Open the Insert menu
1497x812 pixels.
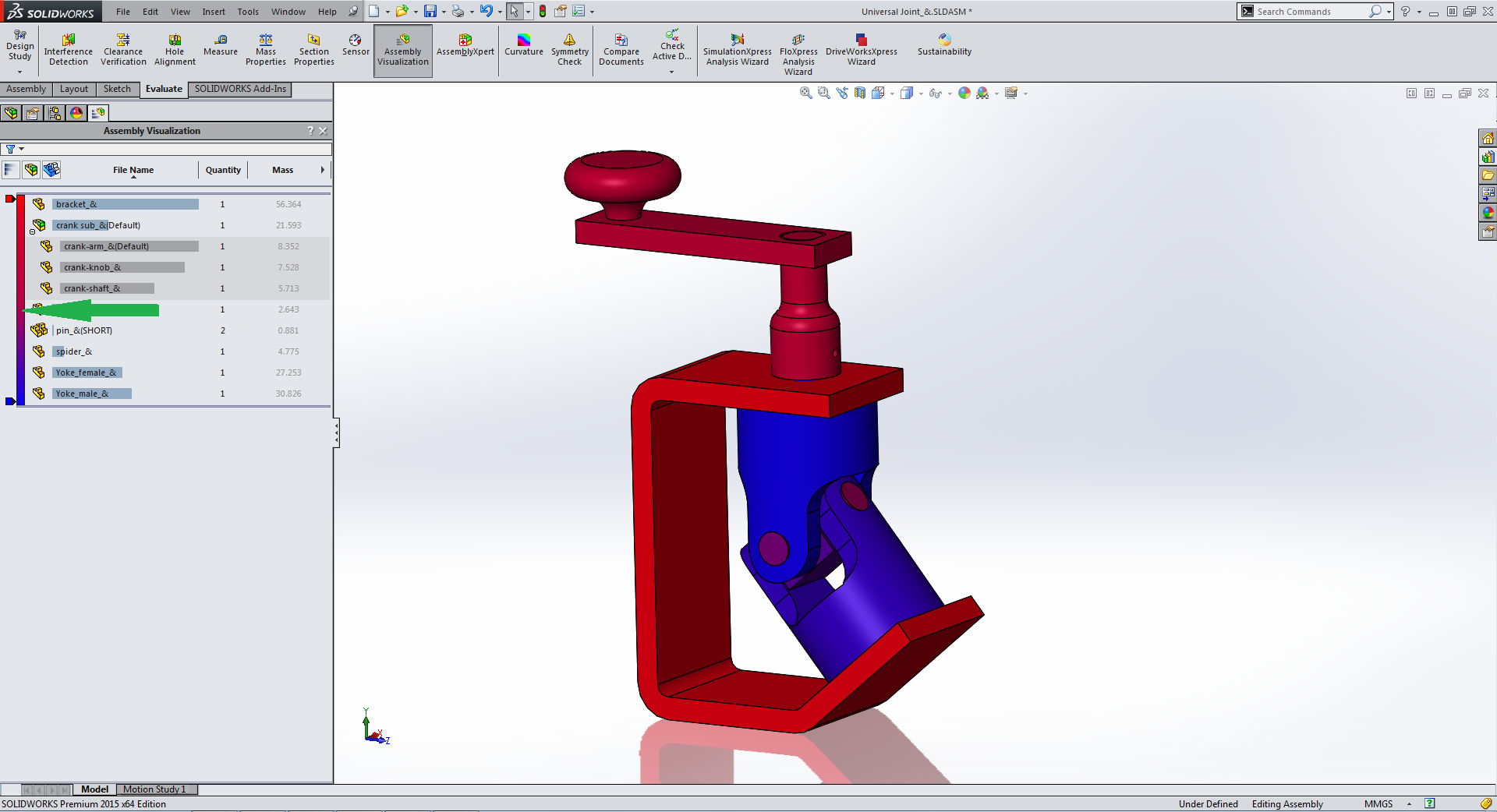pos(214,12)
